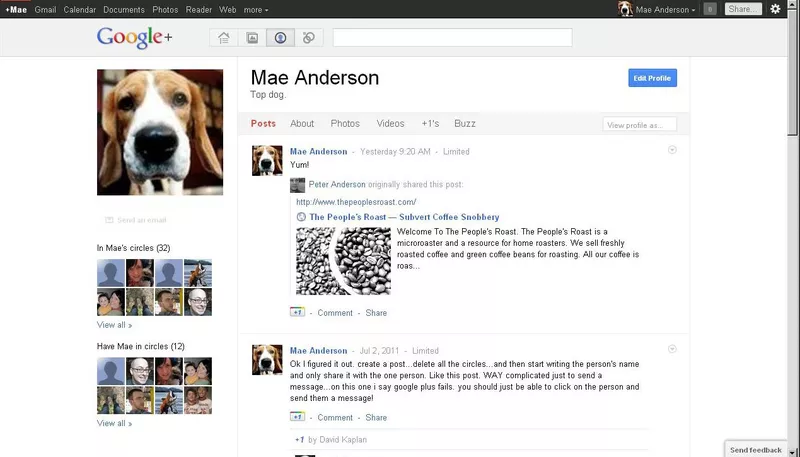Click the envelope icon next to Send an email
This screenshot has width=800, height=457.
pyautogui.click(x=109, y=220)
